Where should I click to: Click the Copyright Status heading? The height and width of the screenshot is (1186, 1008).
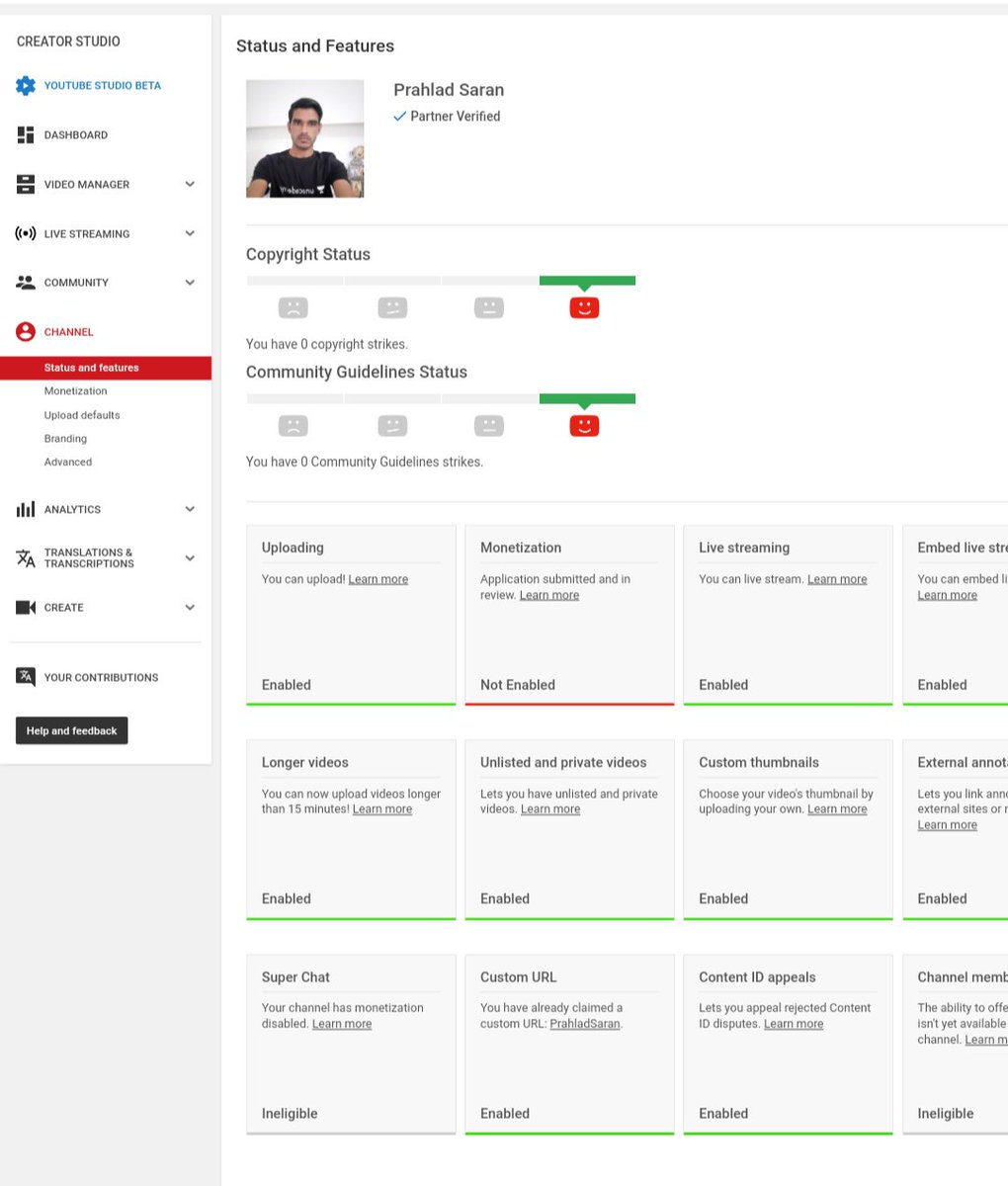[308, 255]
